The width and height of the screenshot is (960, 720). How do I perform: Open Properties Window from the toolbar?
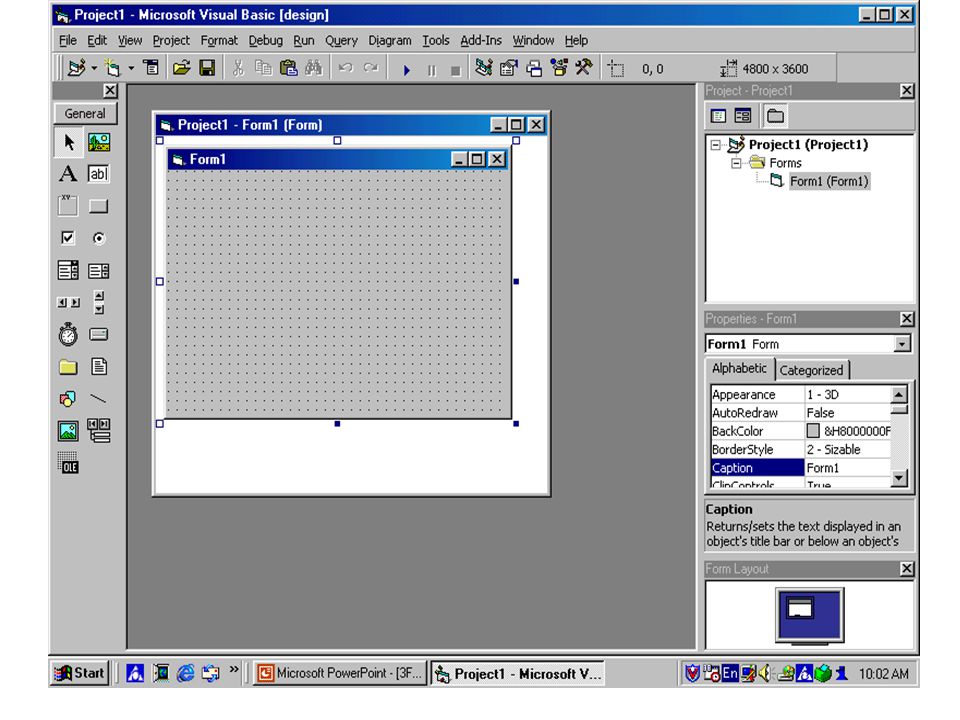[509, 68]
